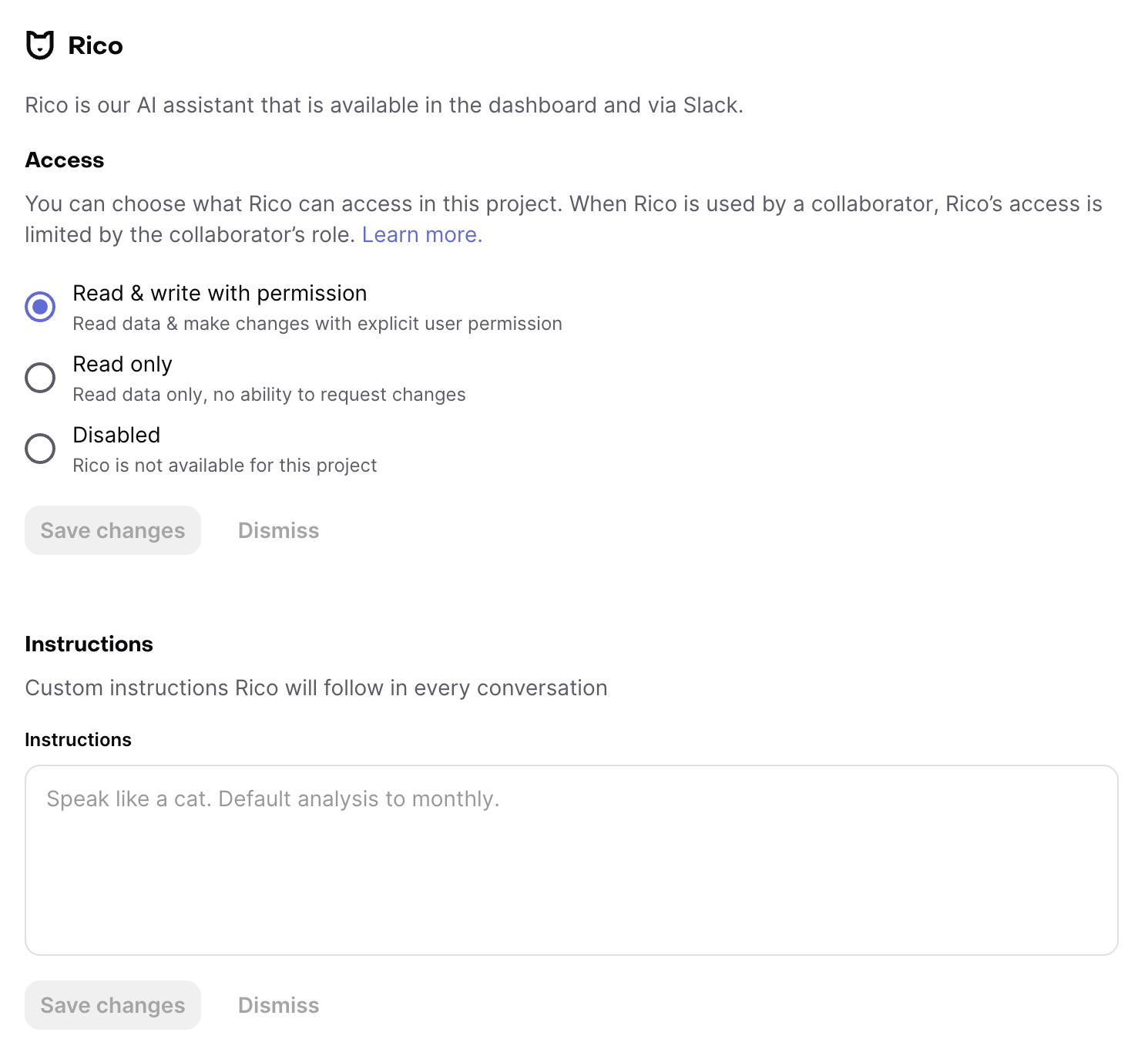The width and height of the screenshot is (1148, 1056).
Task: Click the Rico cat logo icon
Action: tap(40, 45)
